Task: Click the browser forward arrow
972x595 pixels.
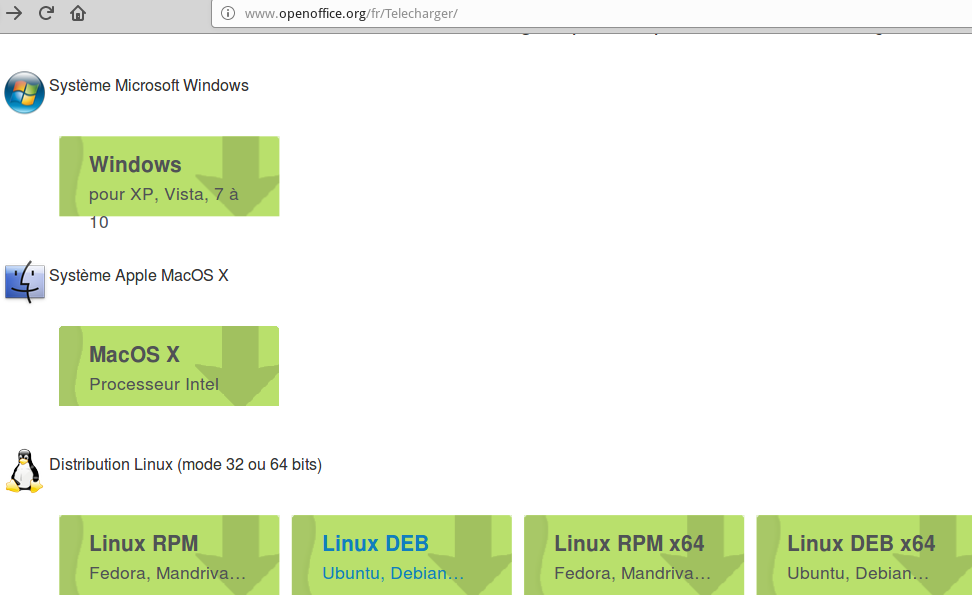Action: 14,13
